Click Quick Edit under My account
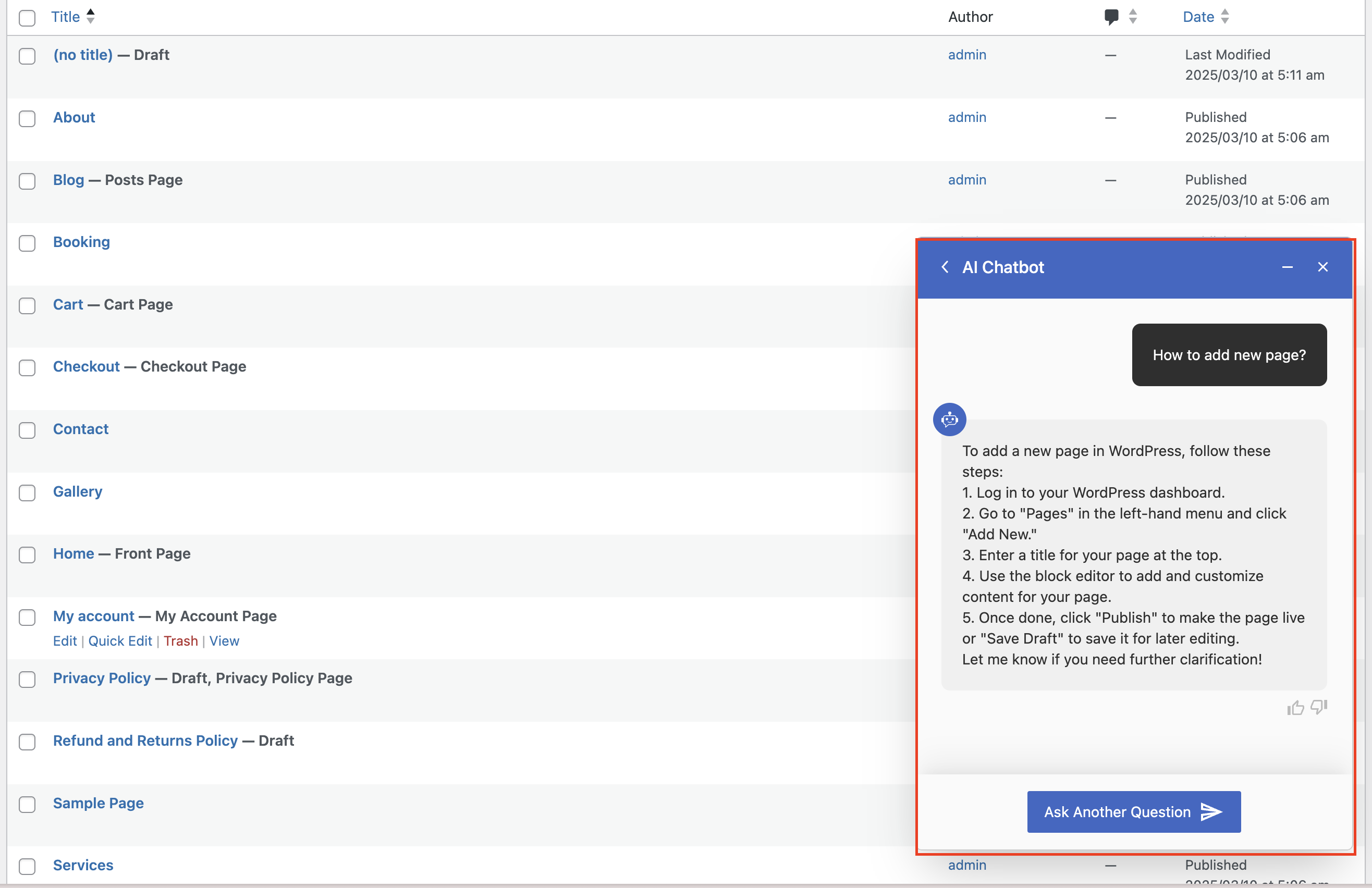Image resolution: width=1372 pixels, height=888 pixels. [120, 641]
